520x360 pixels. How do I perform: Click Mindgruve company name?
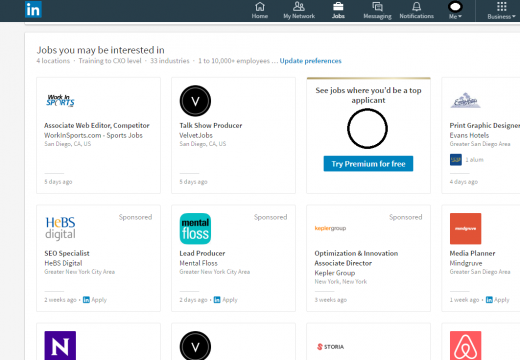coord(466,263)
